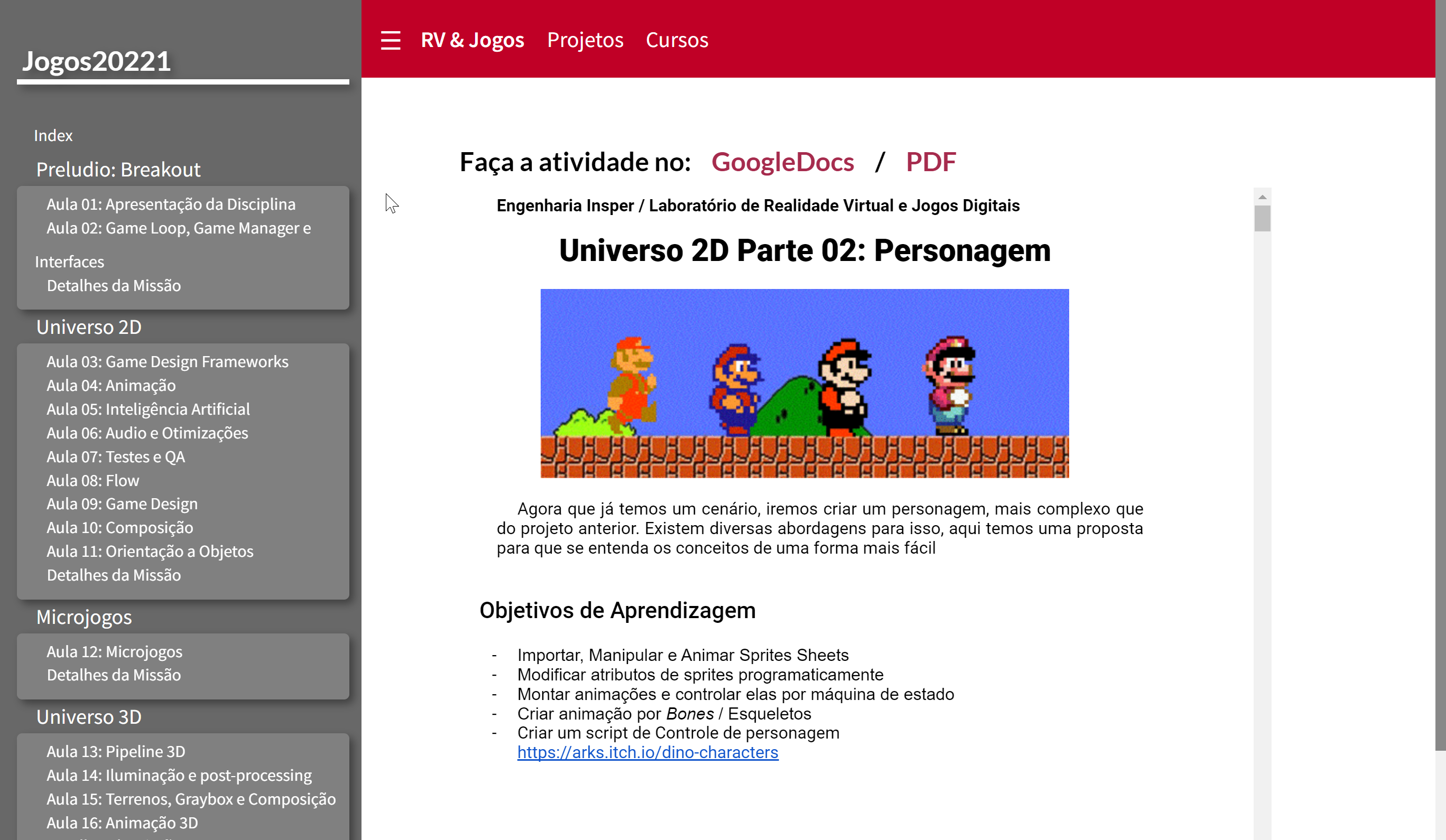Image resolution: width=1446 pixels, height=840 pixels.
Task: Open Aula 05: Inteligência Artificial
Action: [148, 409]
